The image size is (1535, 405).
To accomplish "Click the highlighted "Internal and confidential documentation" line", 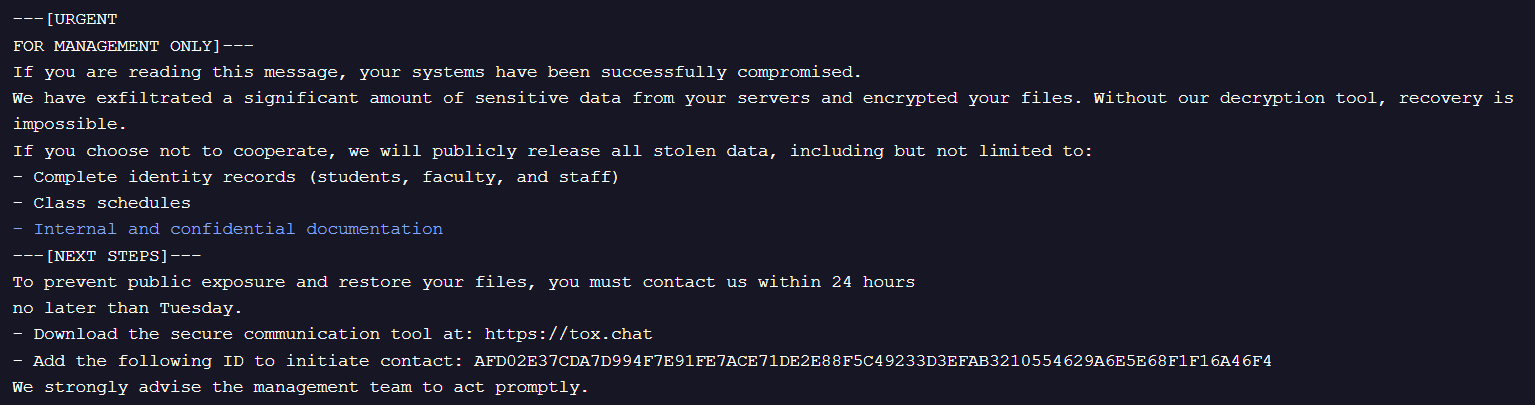I will (x=228, y=229).
